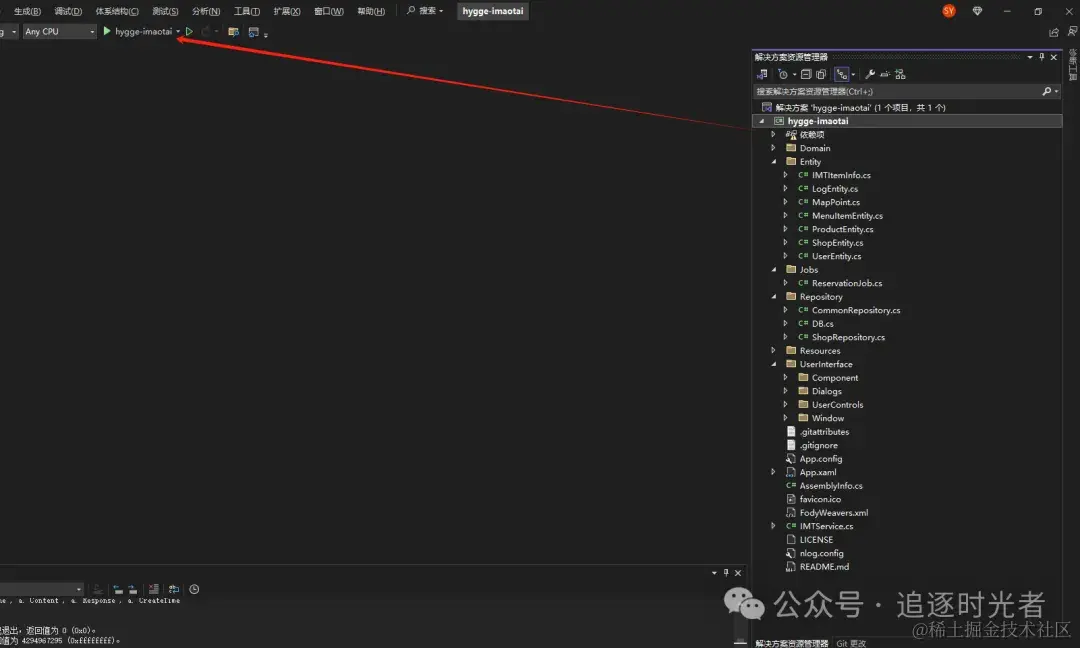
Task: Collapse the Jobs folder
Action: pyautogui.click(x=773, y=270)
